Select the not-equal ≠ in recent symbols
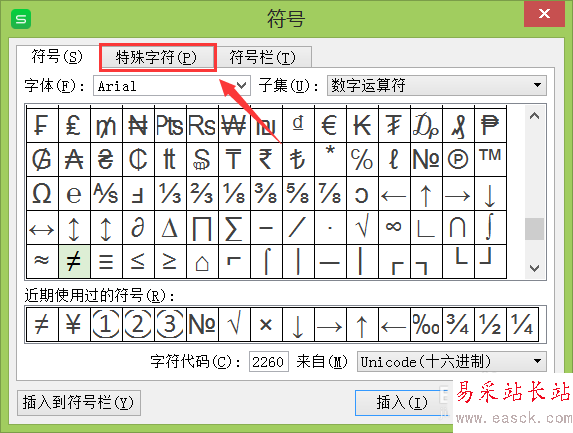Screen dimensions: 573x433 click(42, 324)
